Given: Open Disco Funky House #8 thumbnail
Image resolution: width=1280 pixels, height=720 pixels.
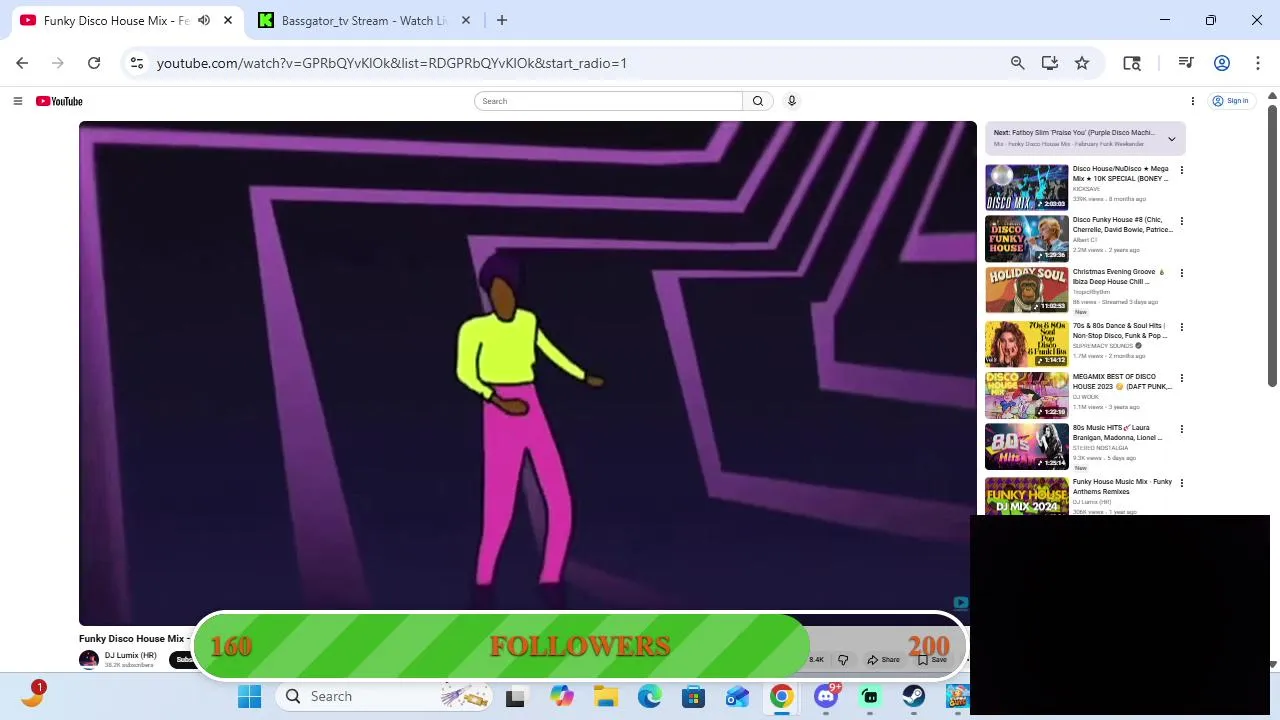Looking at the screenshot, I should pyautogui.click(x=1026, y=239).
